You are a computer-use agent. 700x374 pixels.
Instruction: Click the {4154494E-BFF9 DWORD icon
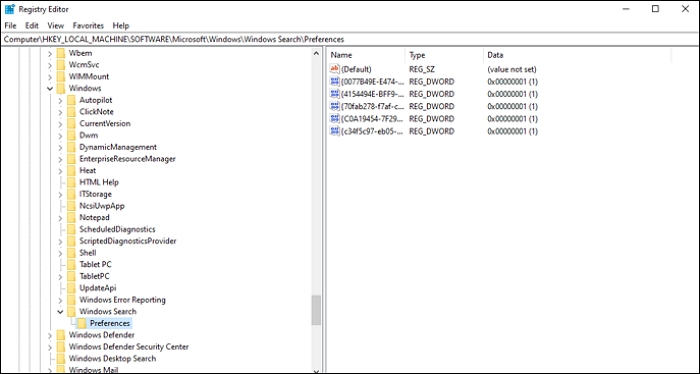(x=334, y=94)
